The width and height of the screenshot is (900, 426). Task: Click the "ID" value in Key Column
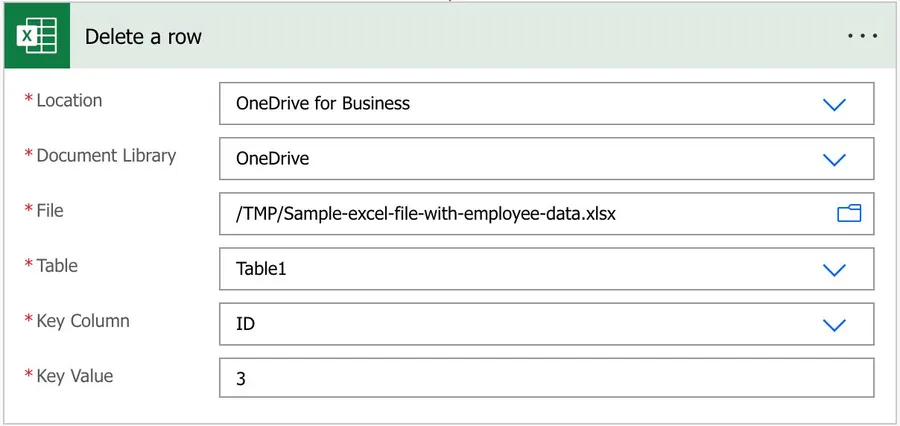(x=245, y=324)
